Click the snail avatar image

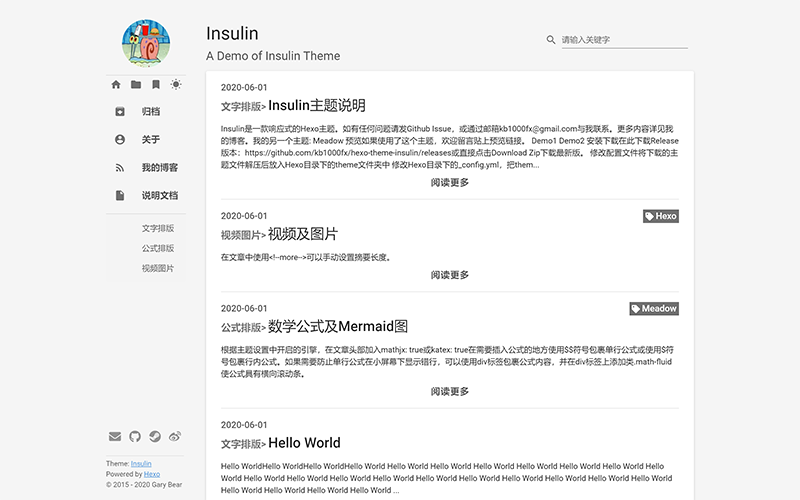coord(146,43)
